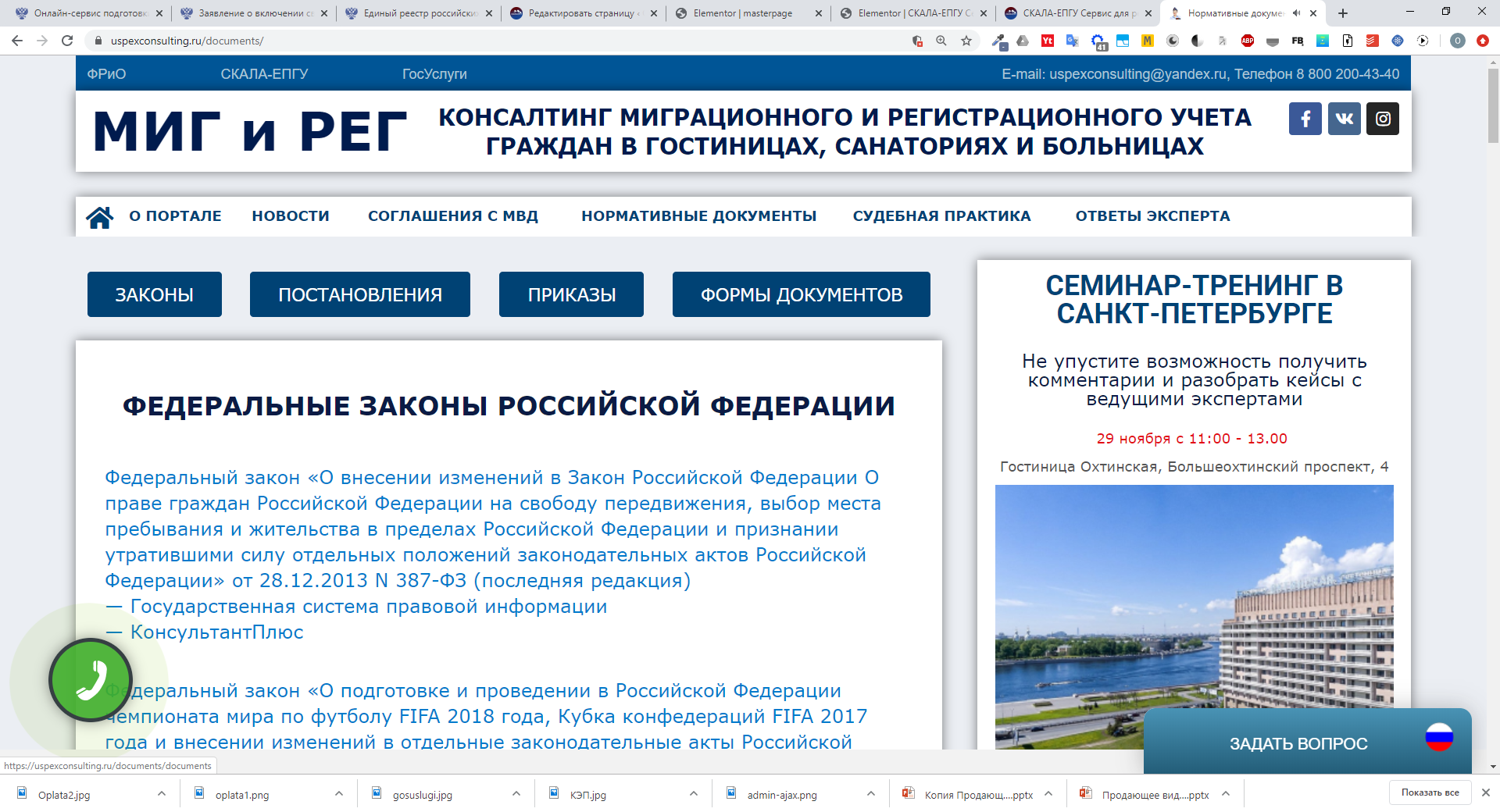Expand options for gosuslugi.jpg download
The width and height of the screenshot is (1500, 812).
(516, 794)
